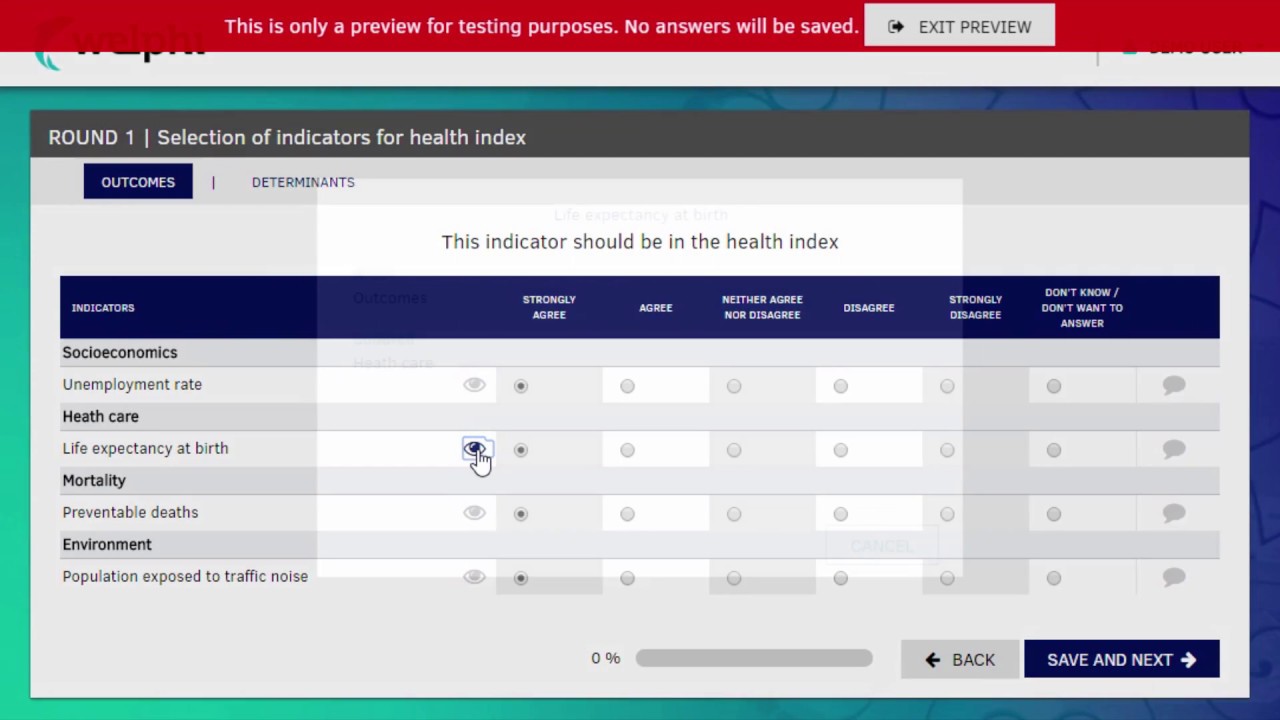Set Strongly Agree for Preventable deaths
1280x720 pixels.
521,514
